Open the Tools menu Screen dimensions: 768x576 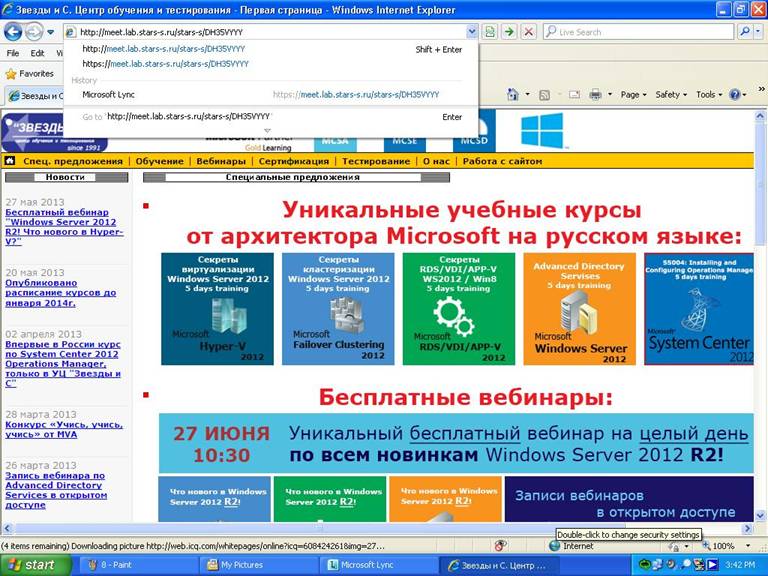click(708, 95)
